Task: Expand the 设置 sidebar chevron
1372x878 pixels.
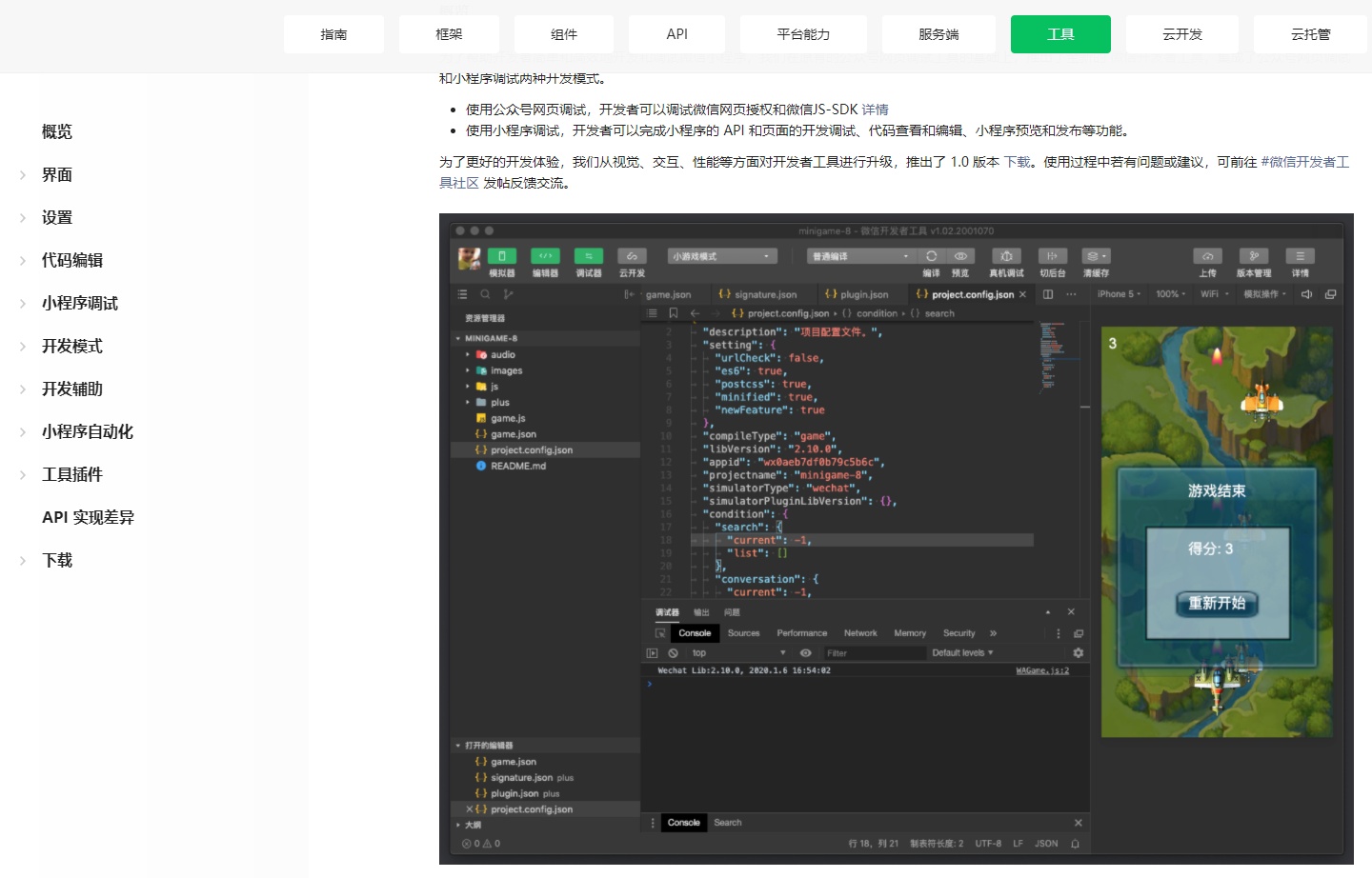Action: [23, 218]
